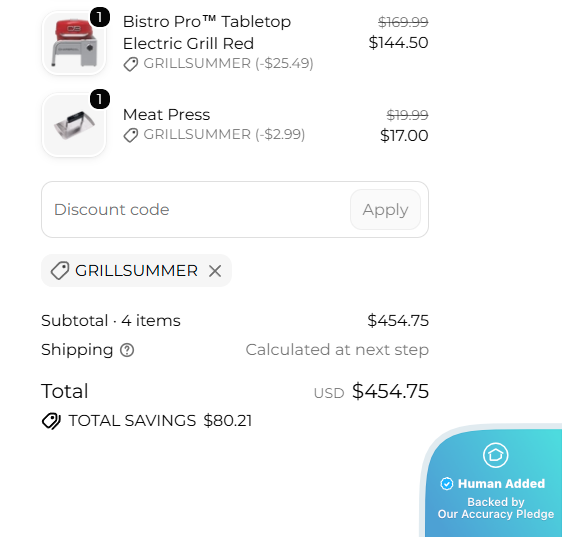Click the quantity badge on the grill image
The image size is (562, 537).
click(x=100, y=17)
